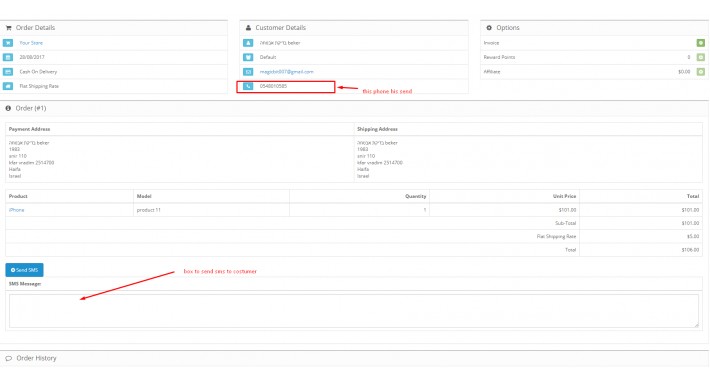Open the customer email address link
Viewport: 710px width, 380px height.
click(x=287, y=72)
